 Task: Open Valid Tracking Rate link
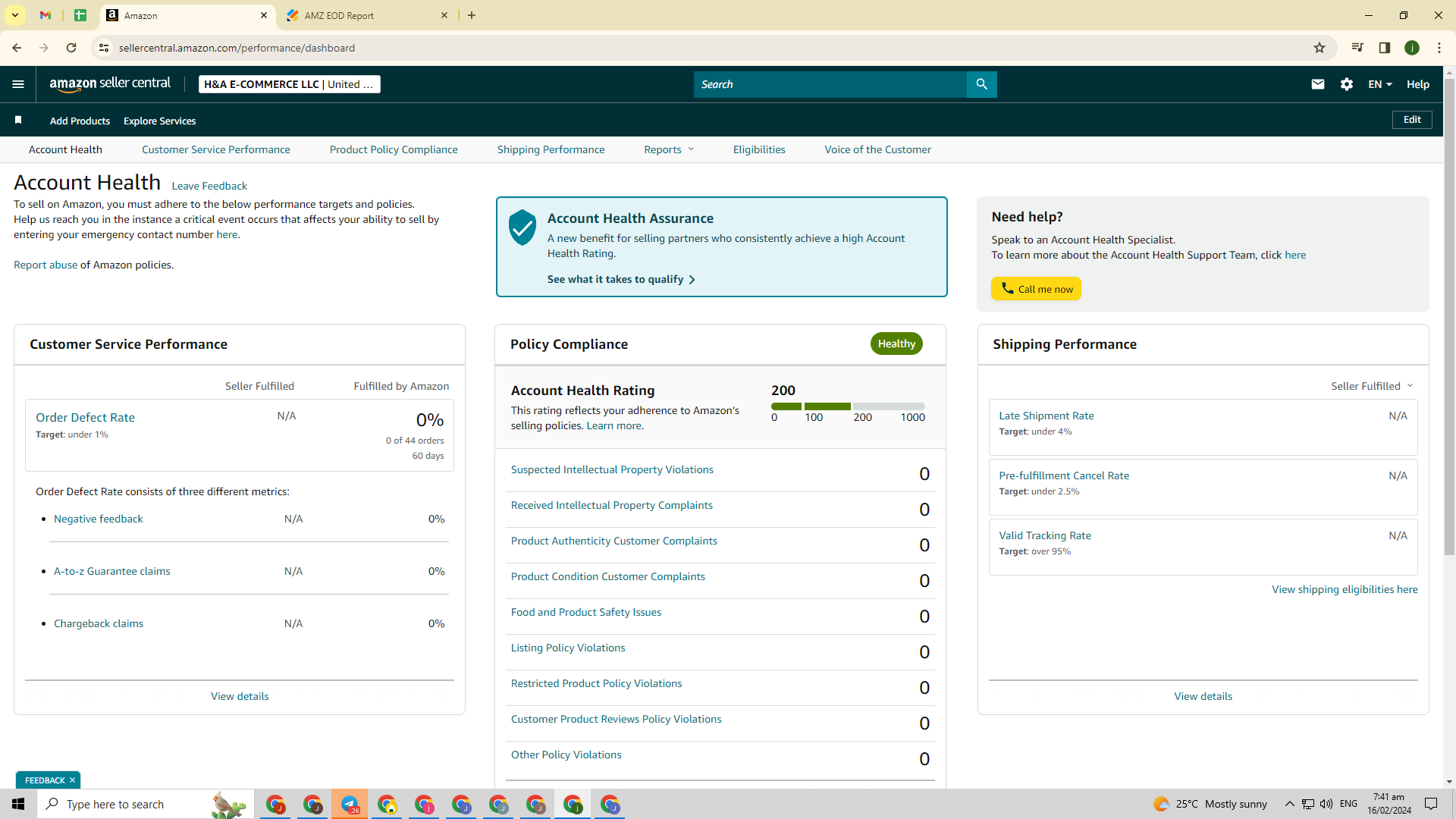[1045, 535]
